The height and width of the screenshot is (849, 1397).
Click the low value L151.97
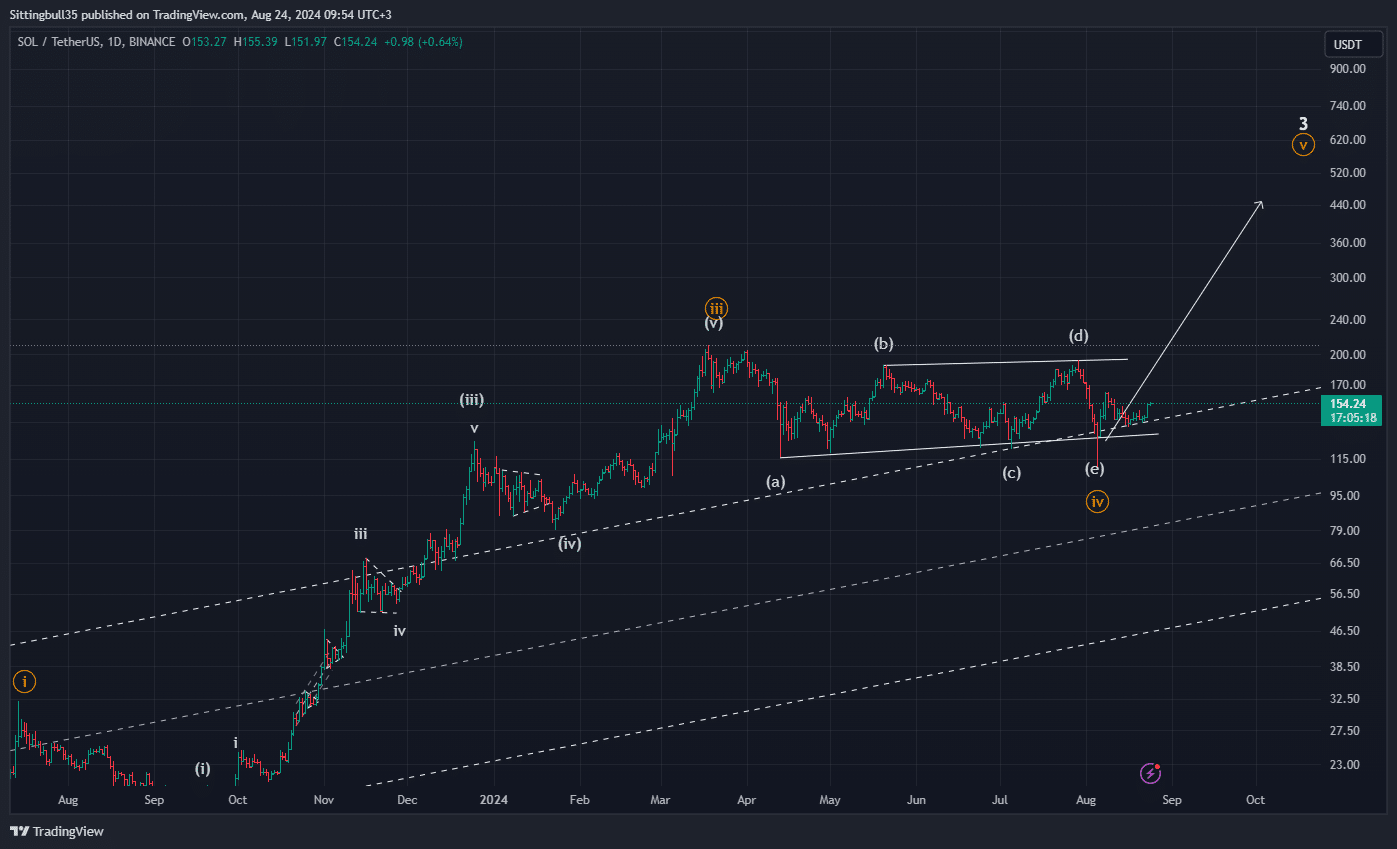[x=307, y=42]
